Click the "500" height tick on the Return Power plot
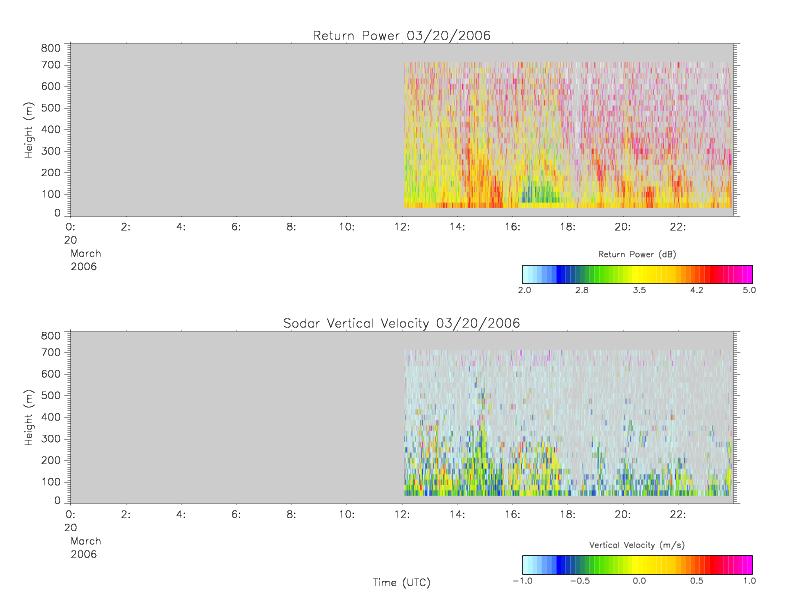Viewport: 791px width, 611px height. 50,108
